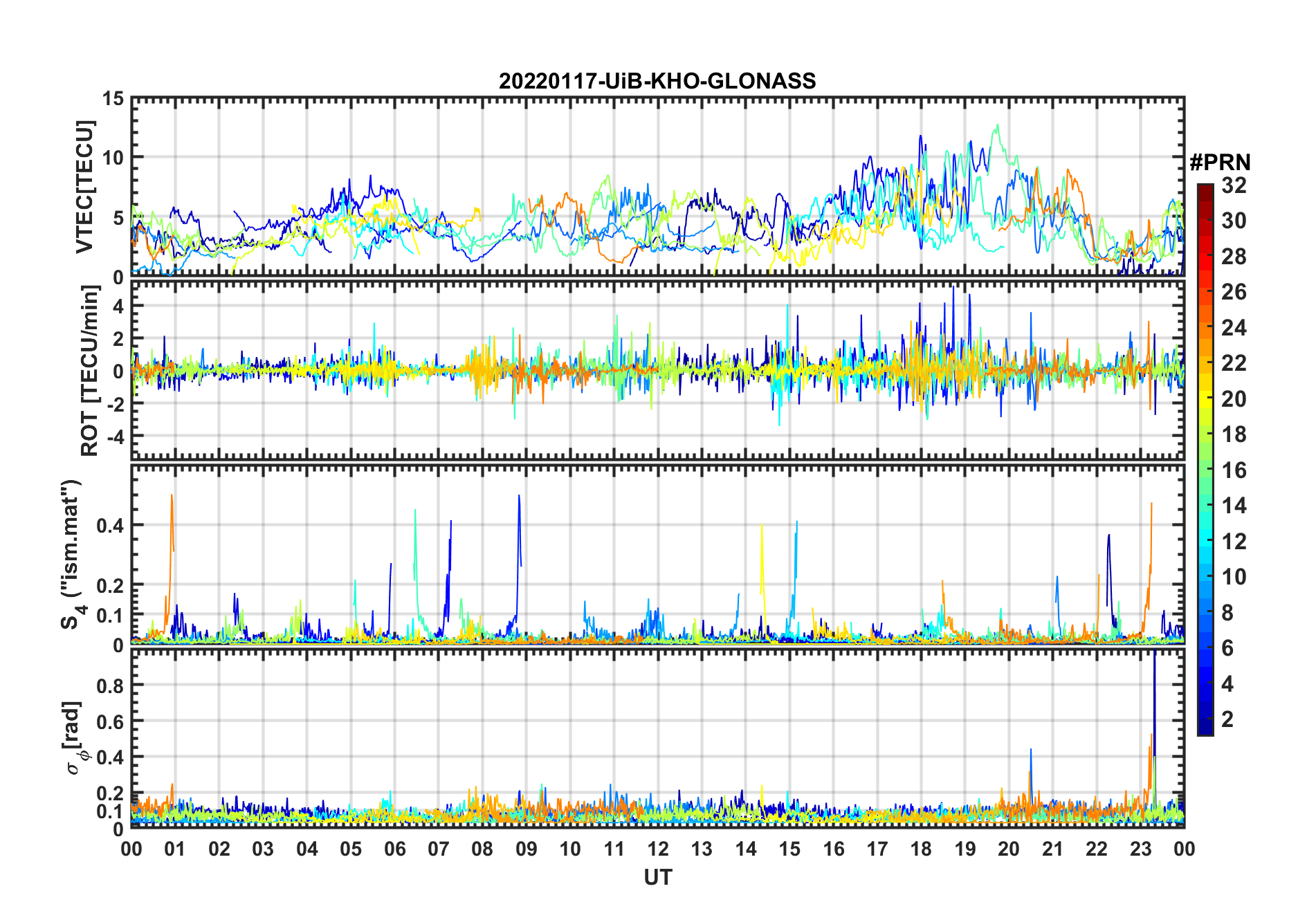Click colorbar tick label 6

tap(1227, 648)
